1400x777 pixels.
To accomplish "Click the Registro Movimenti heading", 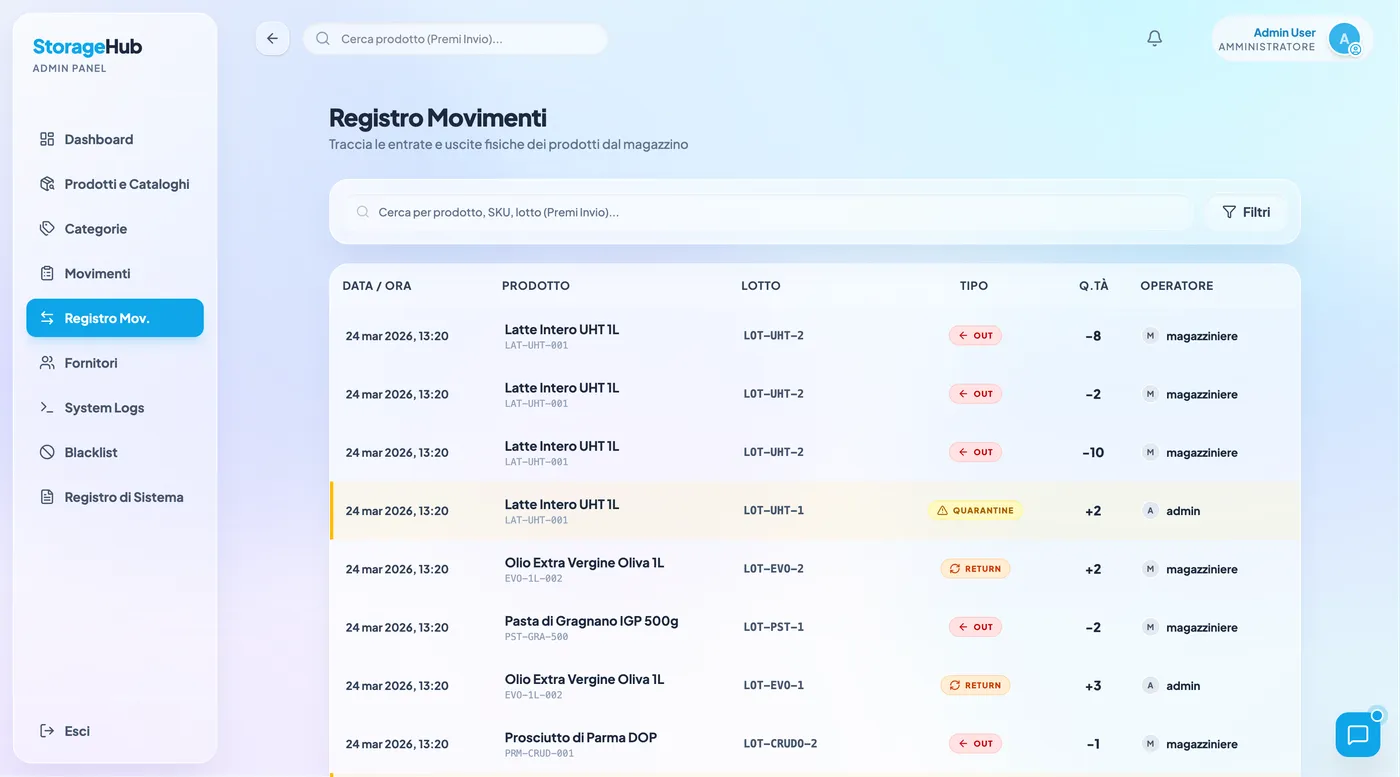I will pos(438,118).
